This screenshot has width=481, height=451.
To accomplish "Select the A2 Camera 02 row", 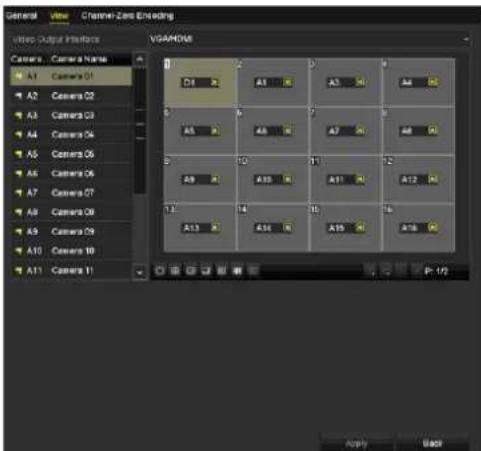I will click(x=71, y=96).
